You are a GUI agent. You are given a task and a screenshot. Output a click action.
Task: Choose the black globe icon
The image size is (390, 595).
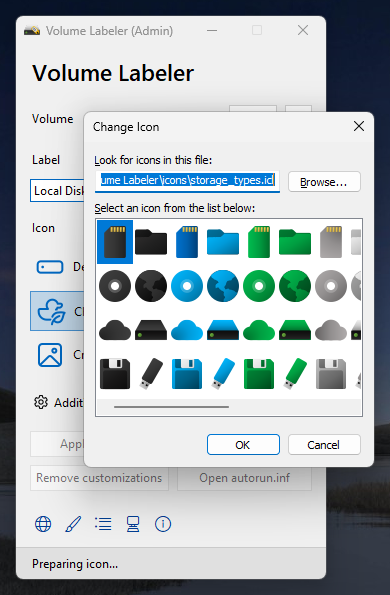(151, 286)
